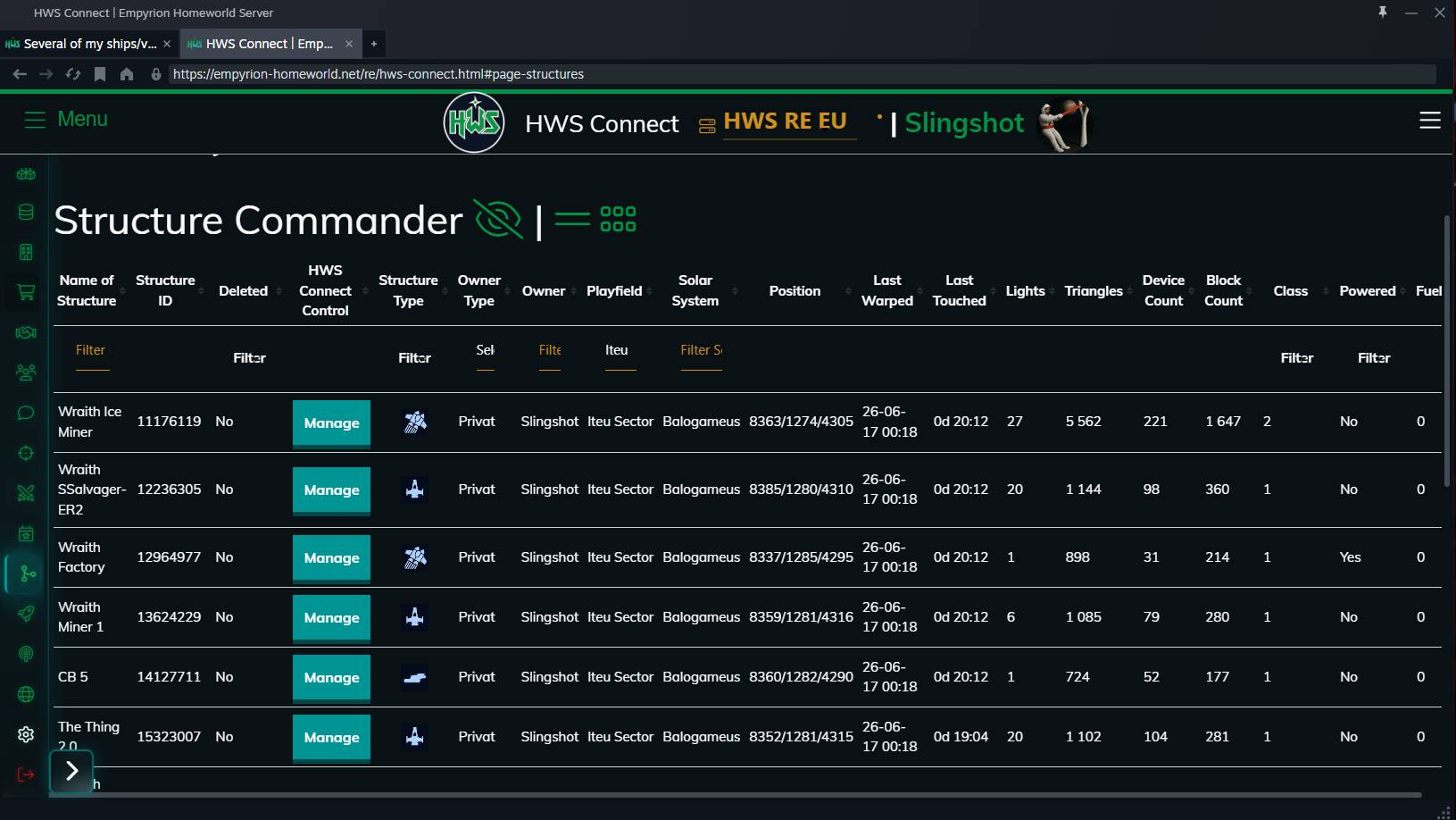Close the 'Several of my ships' tab

(167, 44)
